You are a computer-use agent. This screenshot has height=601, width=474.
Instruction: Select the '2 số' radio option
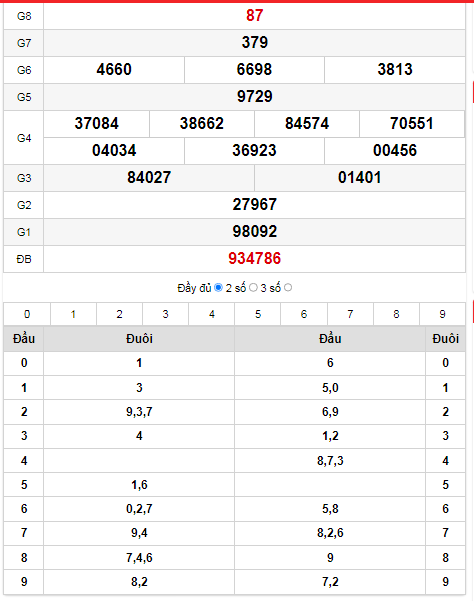[x=253, y=287]
